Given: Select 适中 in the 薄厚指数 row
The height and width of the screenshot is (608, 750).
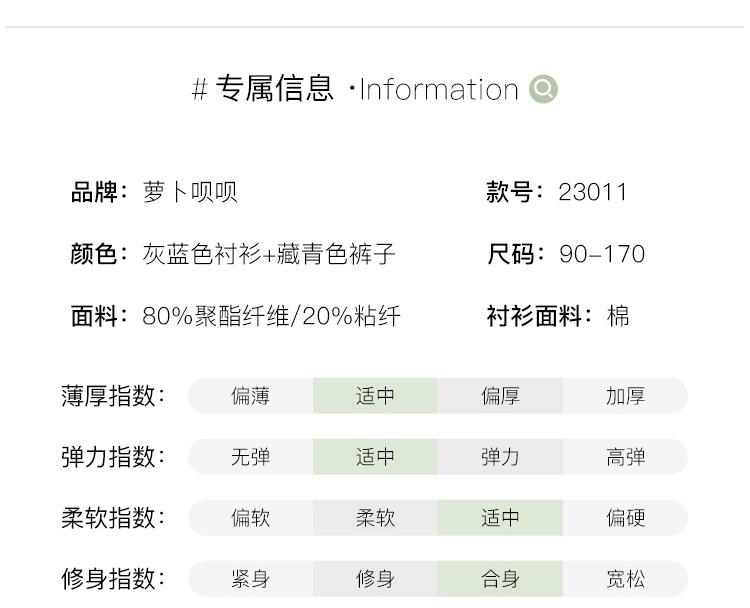Looking at the screenshot, I should click(x=375, y=396).
